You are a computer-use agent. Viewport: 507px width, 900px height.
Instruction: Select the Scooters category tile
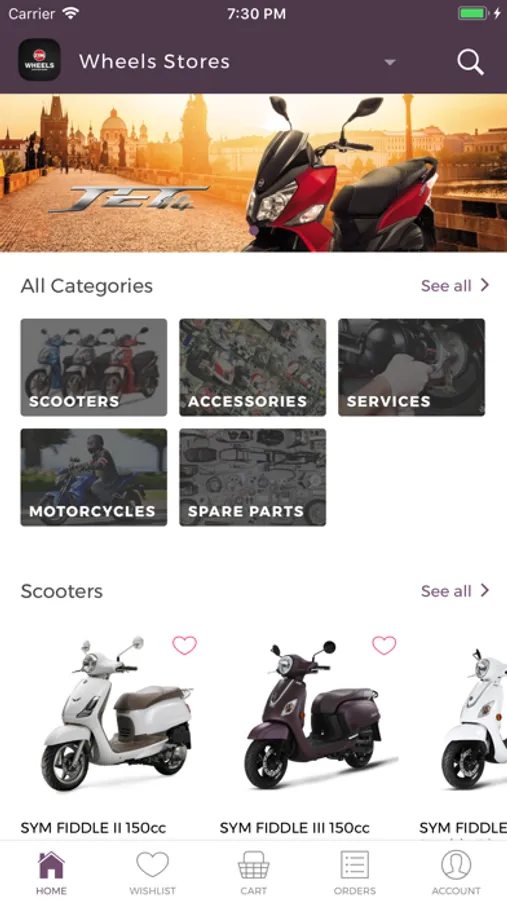(94, 367)
